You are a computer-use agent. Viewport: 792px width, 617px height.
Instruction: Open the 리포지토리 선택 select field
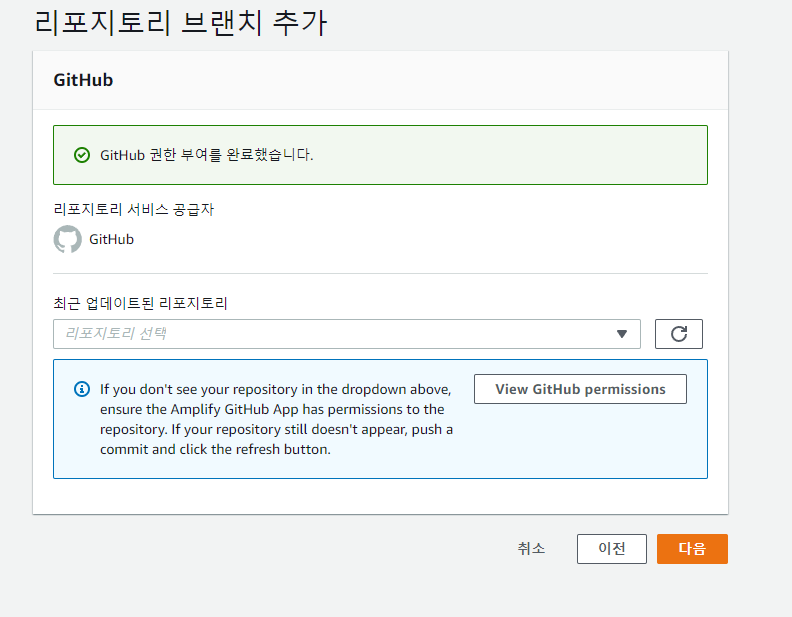pyautogui.click(x=346, y=334)
